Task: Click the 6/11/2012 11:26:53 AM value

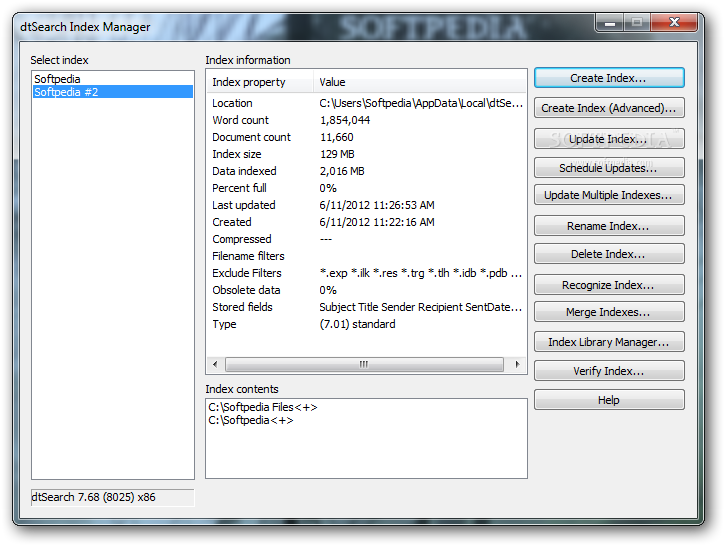Action: [377, 205]
